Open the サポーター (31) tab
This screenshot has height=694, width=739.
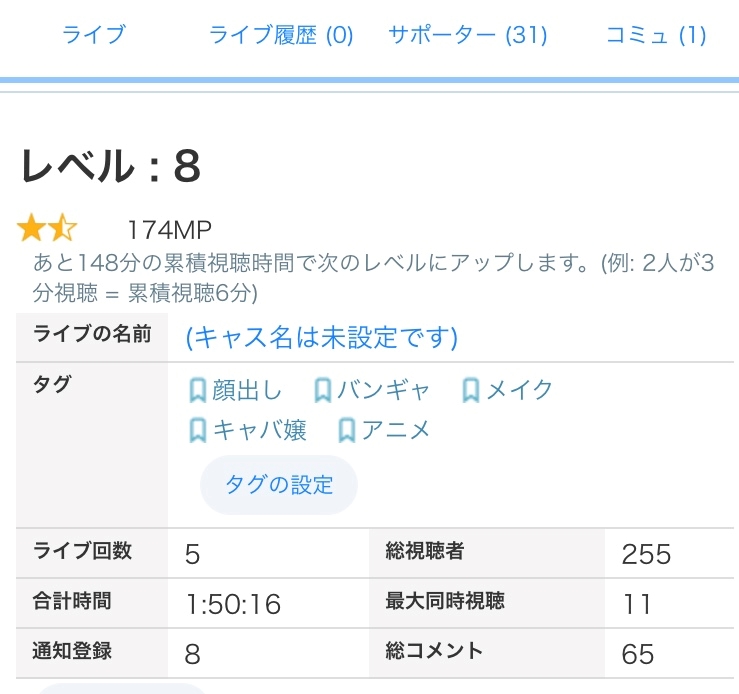468,35
